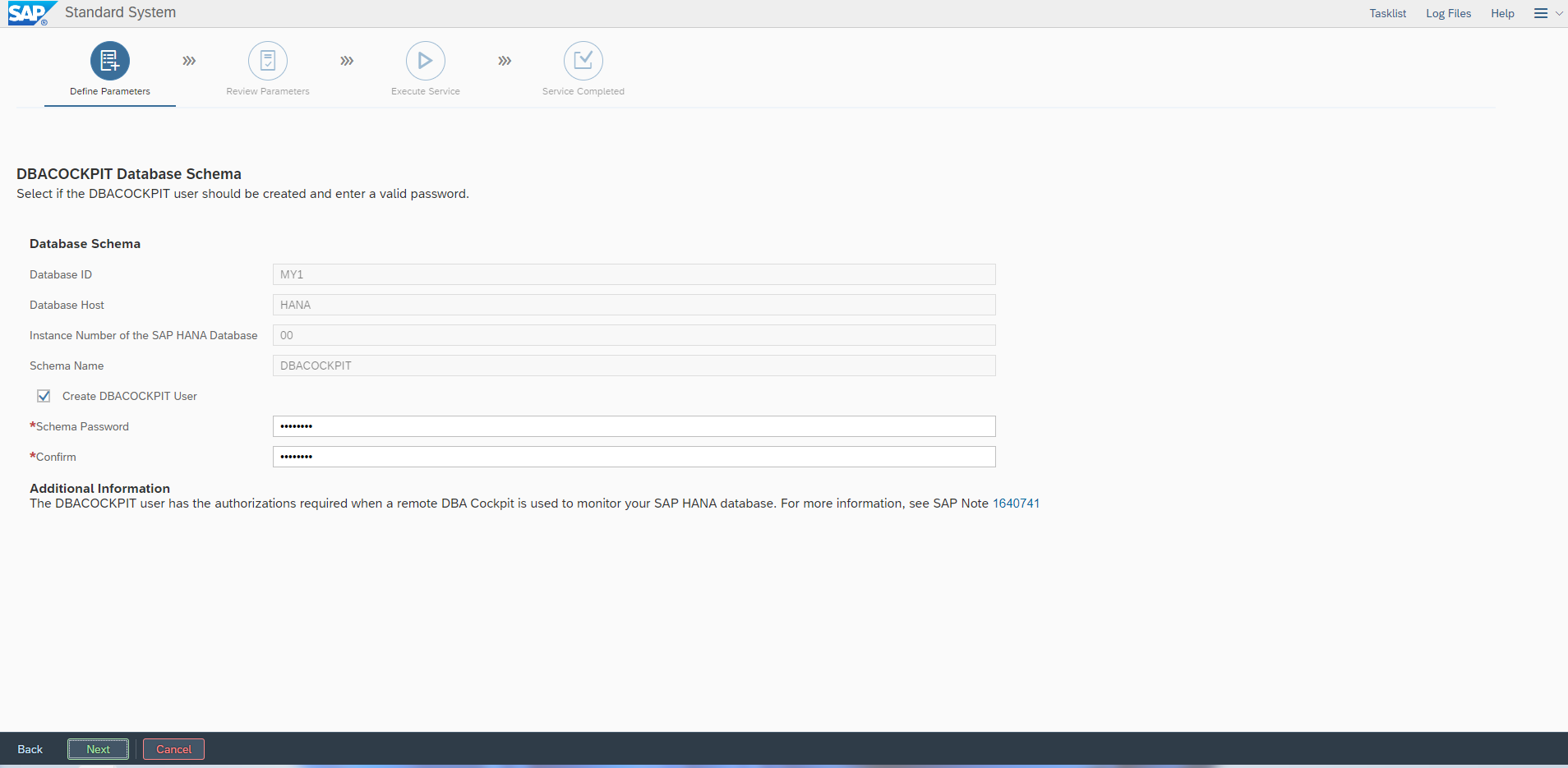Open the Tasklist menu
Screen dimensions: 1568x768
coord(1387,13)
